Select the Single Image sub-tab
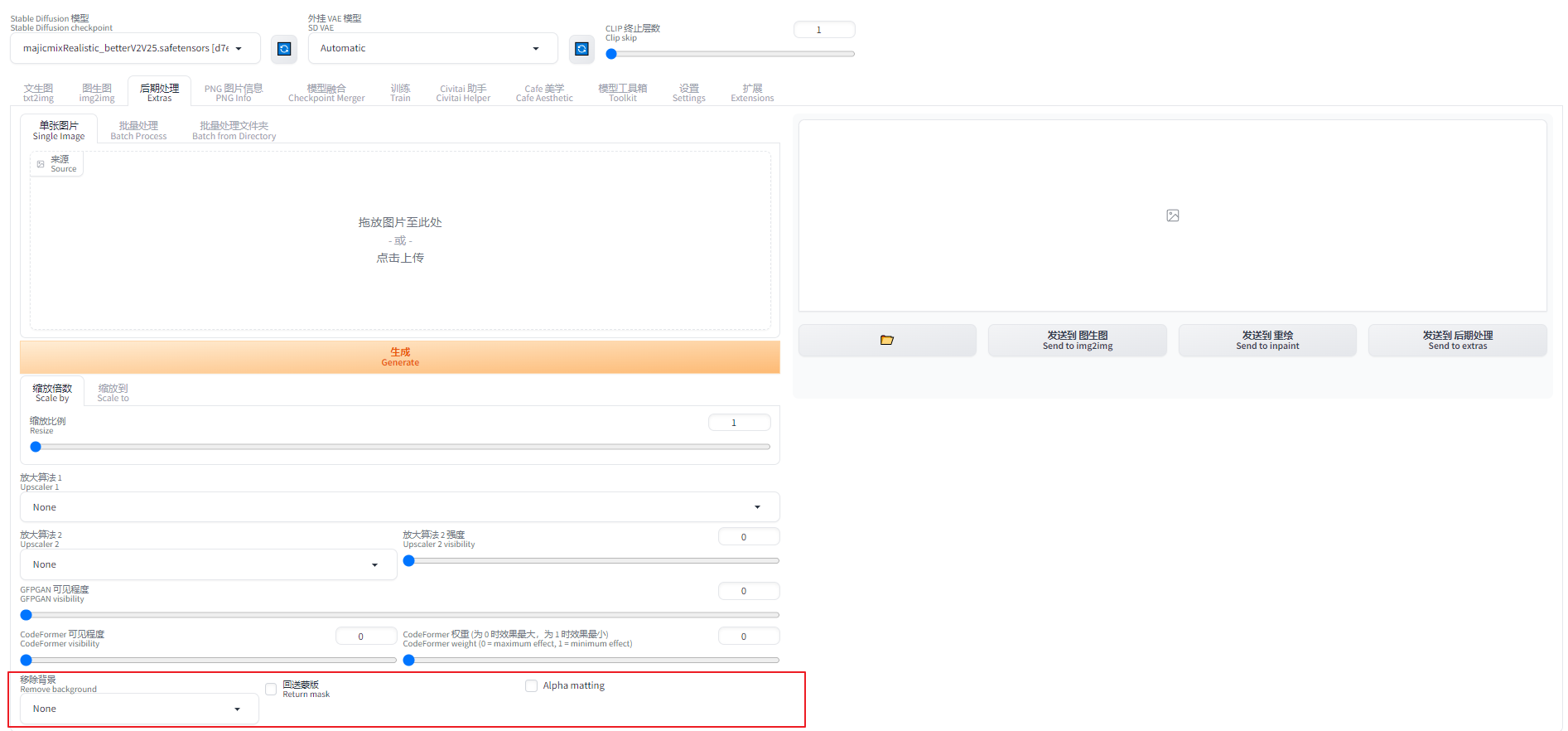 point(59,130)
